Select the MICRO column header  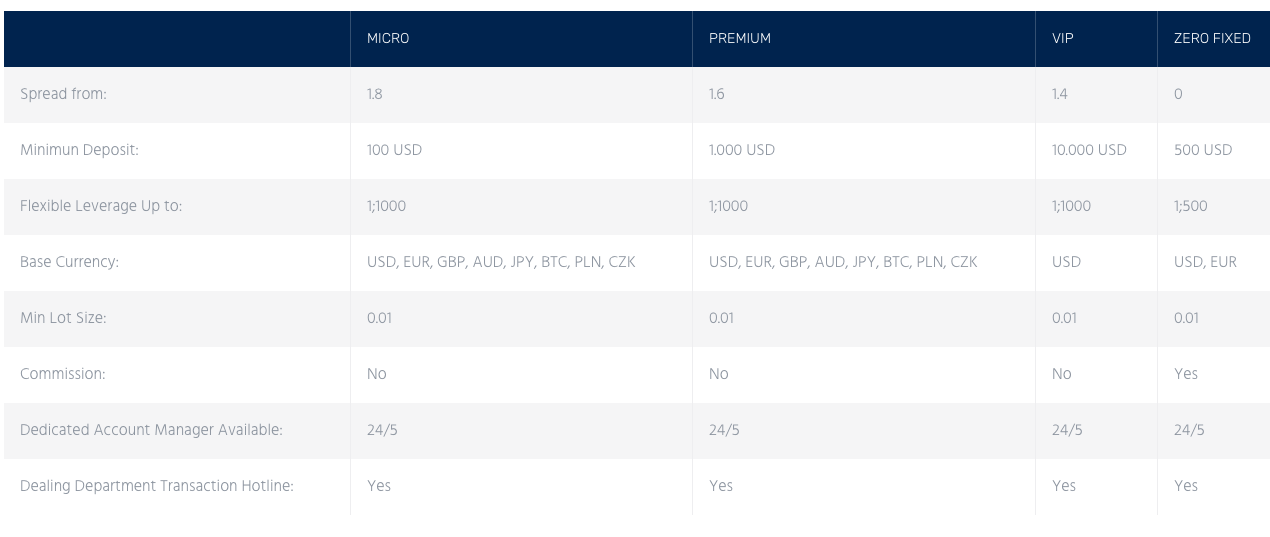point(388,39)
